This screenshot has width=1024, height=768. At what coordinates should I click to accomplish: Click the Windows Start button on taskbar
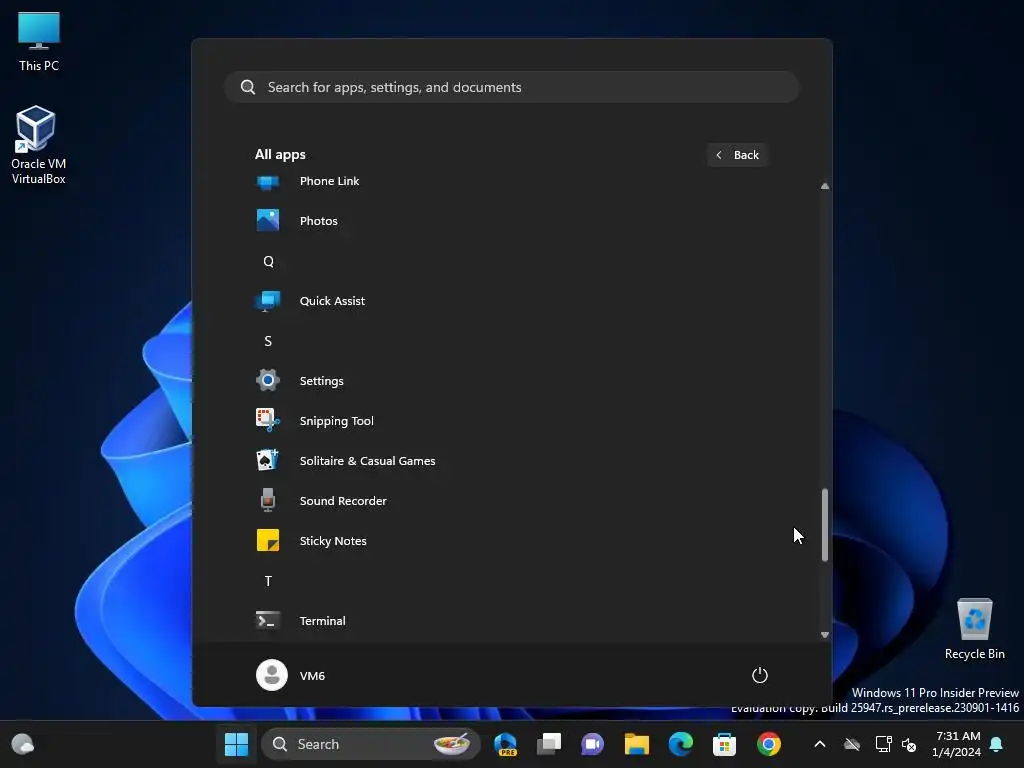[x=236, y=744]
